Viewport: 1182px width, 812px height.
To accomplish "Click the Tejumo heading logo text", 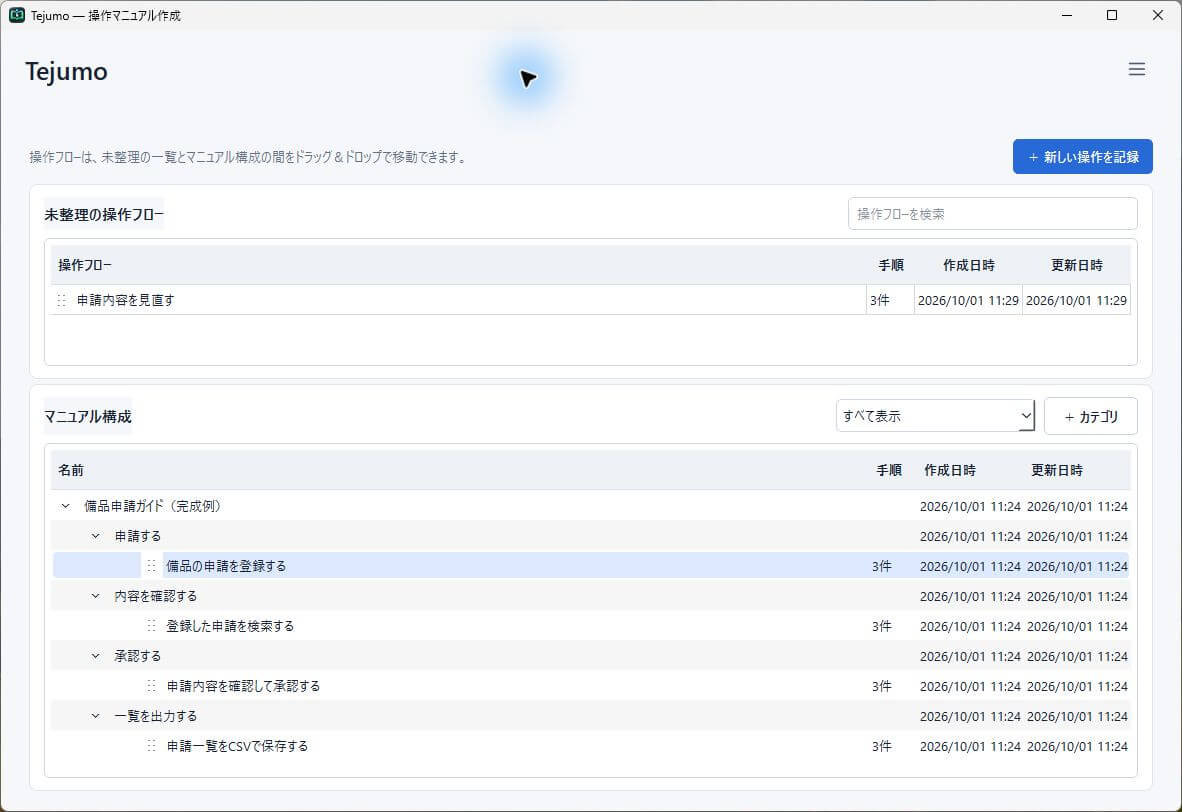I will tap(66, 71).
